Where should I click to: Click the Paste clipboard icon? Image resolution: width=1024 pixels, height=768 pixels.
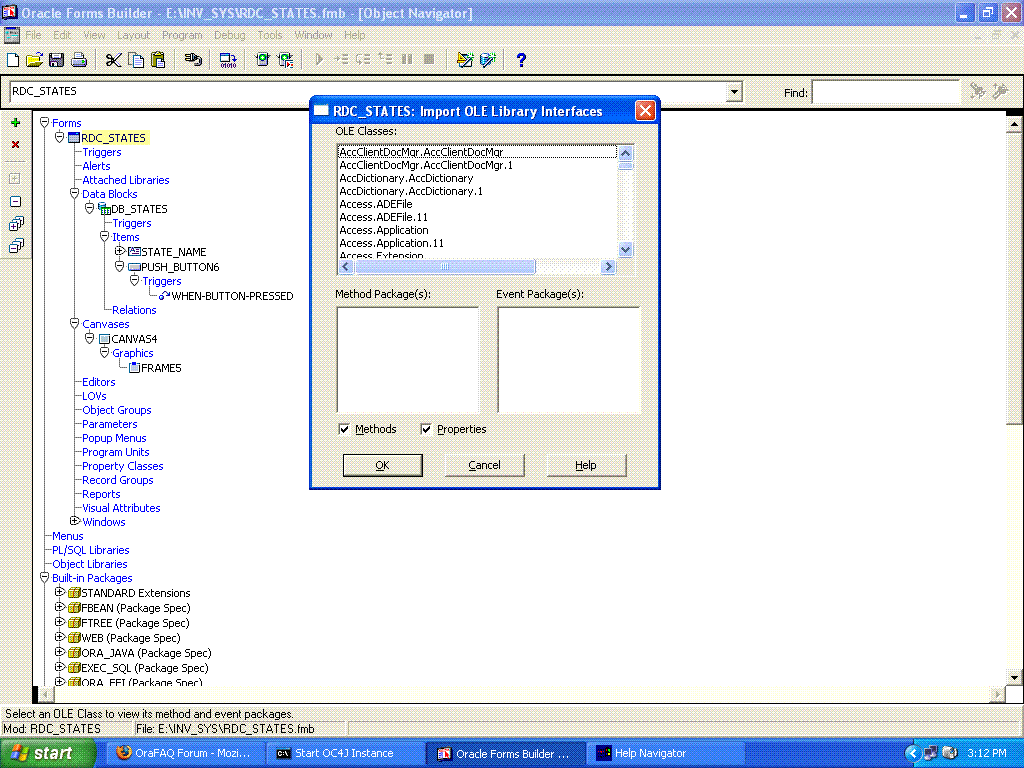click(x=158, y=60)
